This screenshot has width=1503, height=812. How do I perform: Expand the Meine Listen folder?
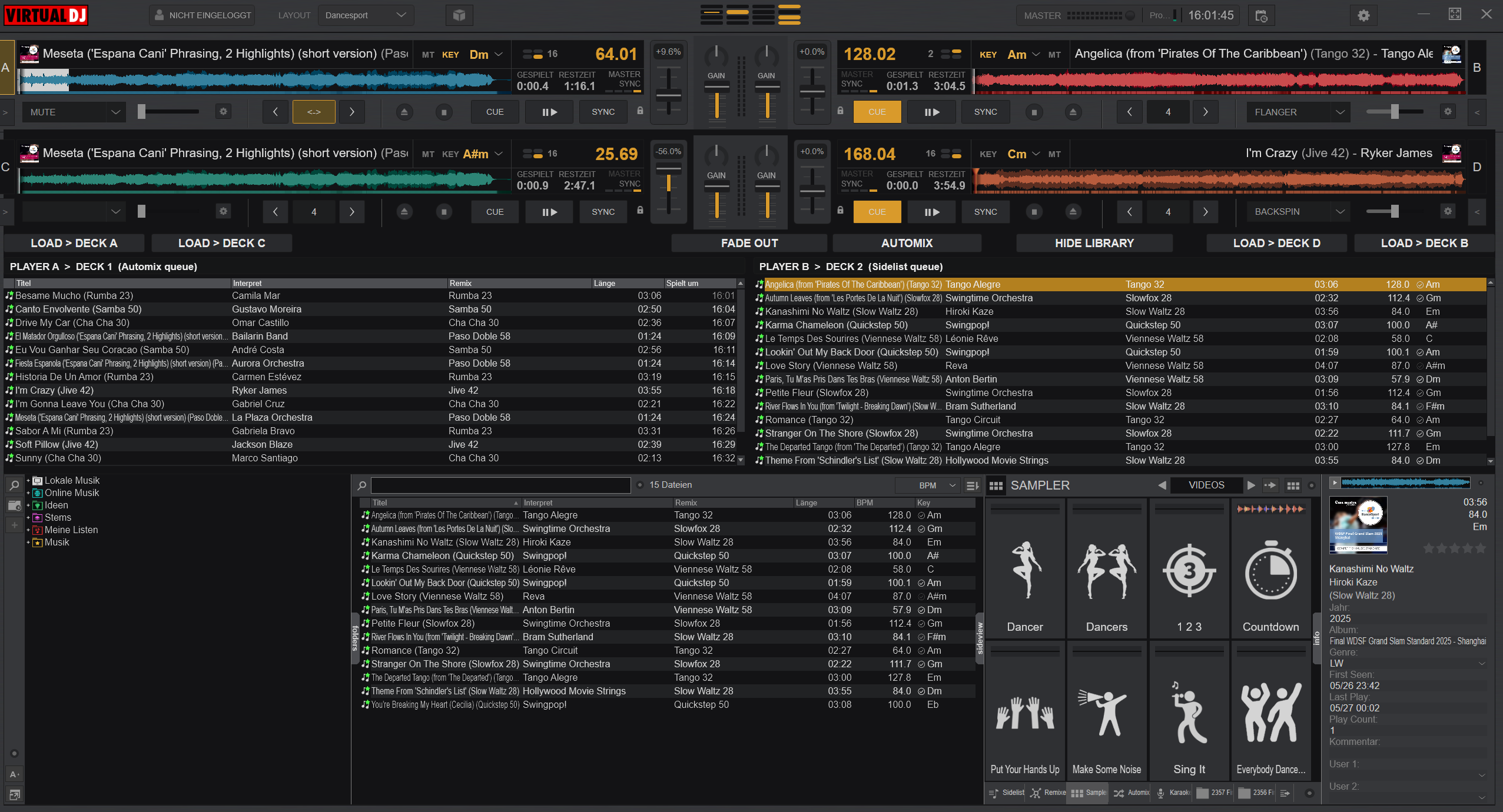[28, 530]
